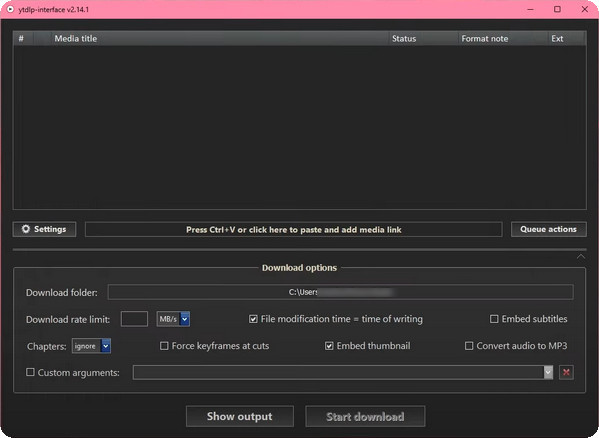
Task: Maximize the ytdlp-interface window
Action: pos(557,9)
